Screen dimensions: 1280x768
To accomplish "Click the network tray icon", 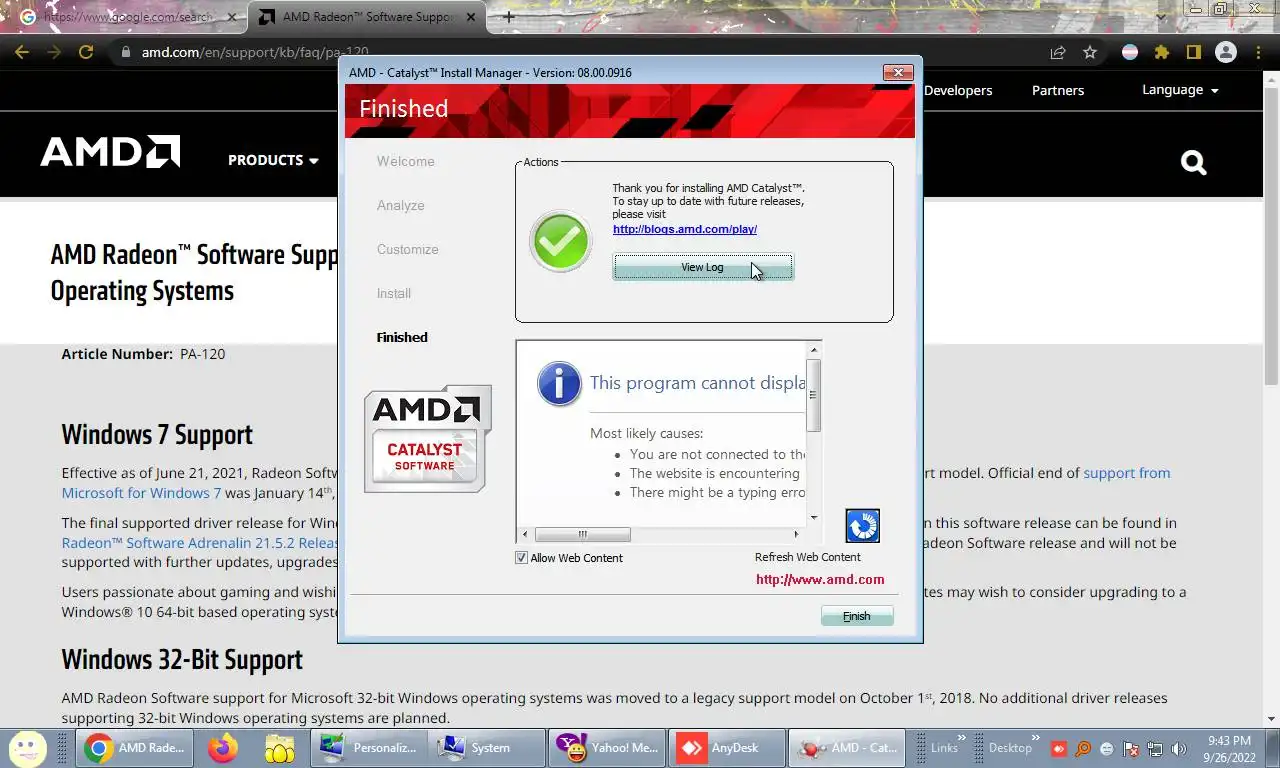I will coord(1155,748).
